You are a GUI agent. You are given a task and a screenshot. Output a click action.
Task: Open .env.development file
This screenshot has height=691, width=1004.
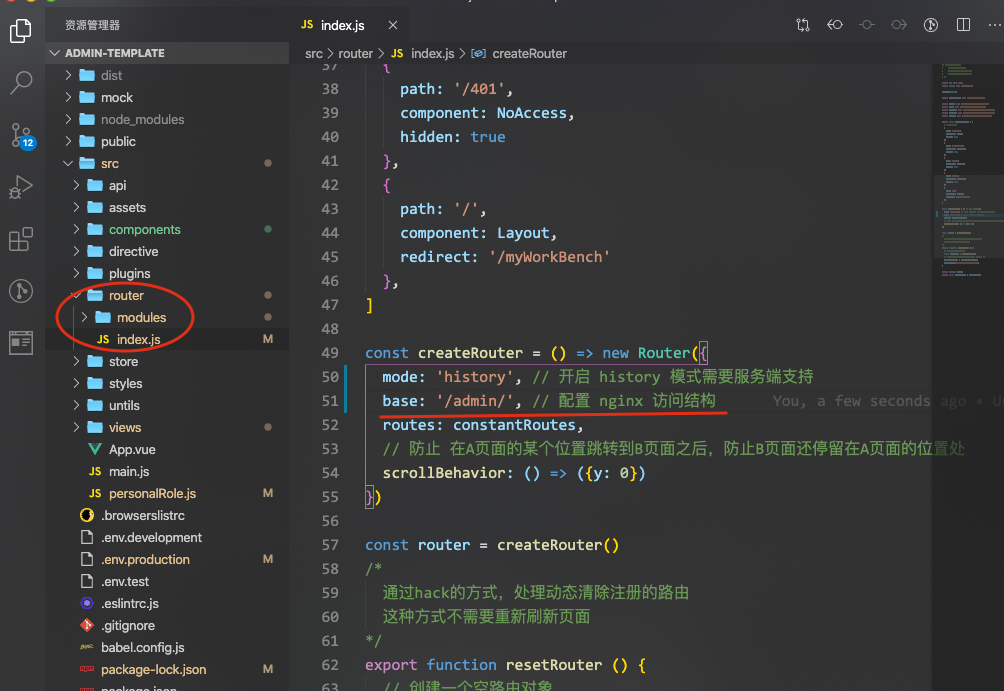pyautogui.click(x=168, y=537)
